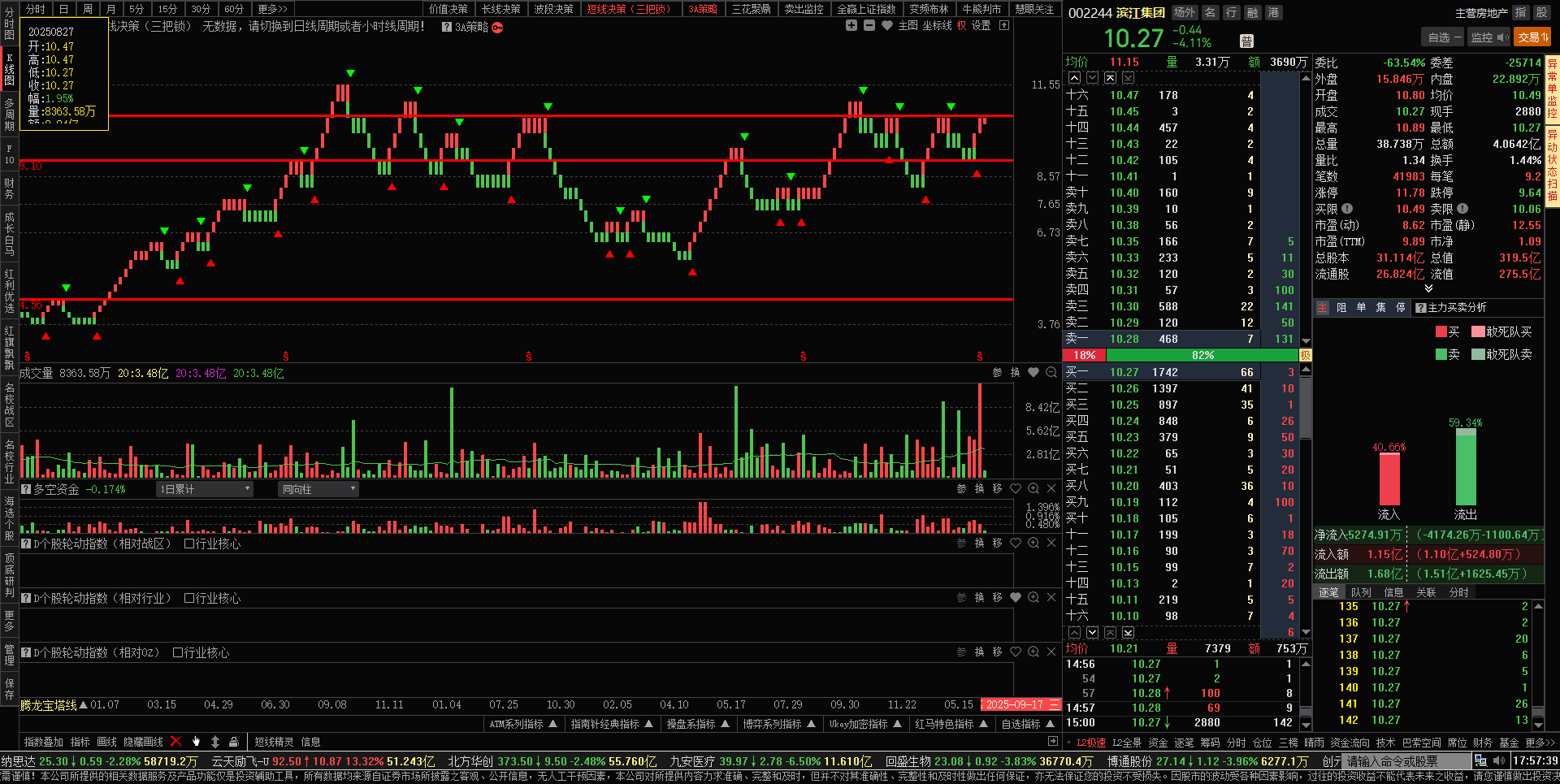Click the command or stock input box
Viewport: 1560px width, 784px height.
click(x=1406, y=760)
